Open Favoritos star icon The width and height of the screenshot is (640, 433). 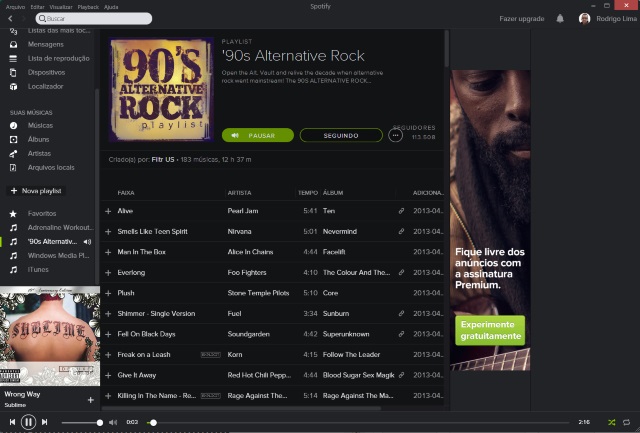[13, 214]
